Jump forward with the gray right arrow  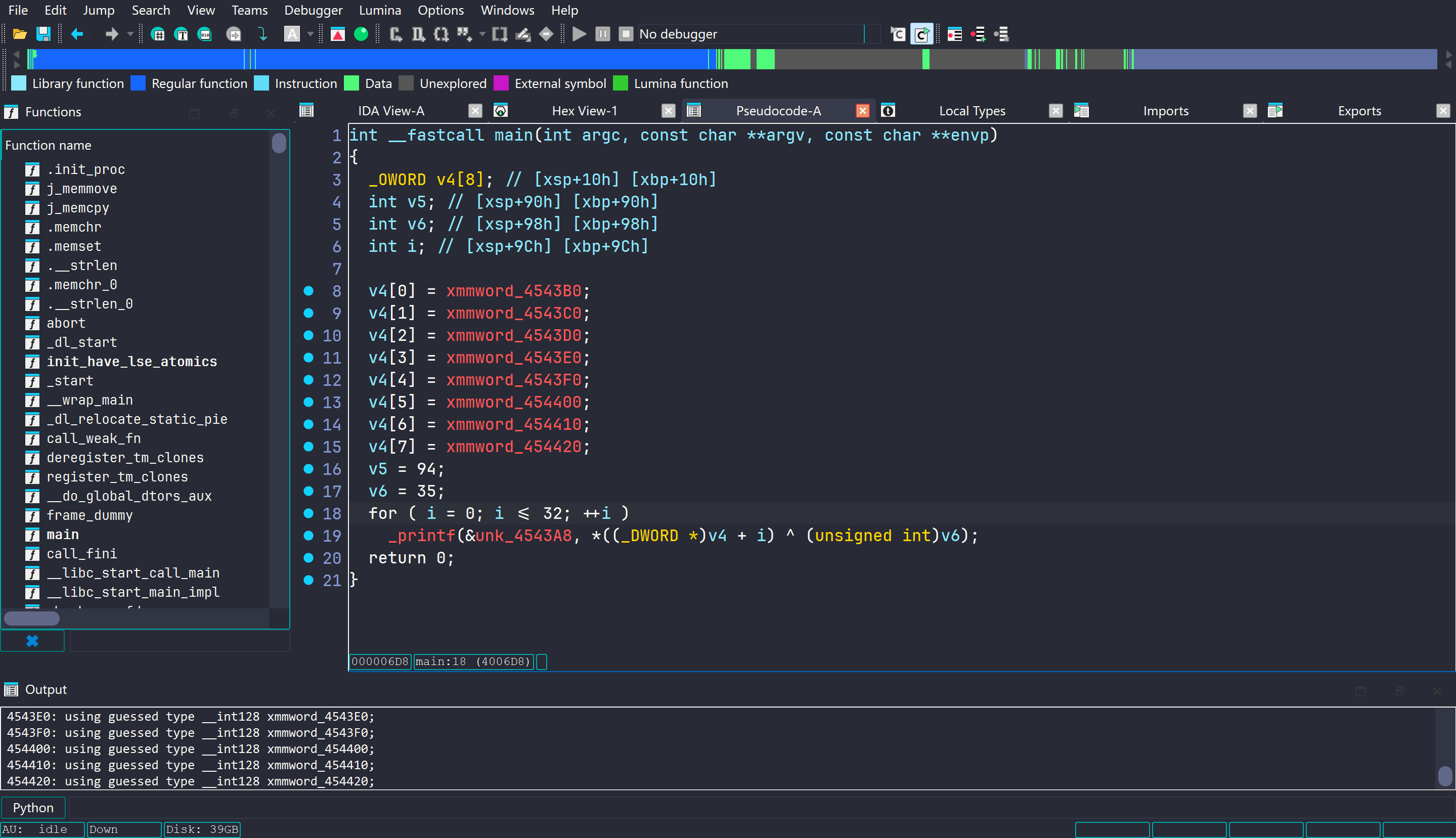pyautogui.click(x=112, y=34)
